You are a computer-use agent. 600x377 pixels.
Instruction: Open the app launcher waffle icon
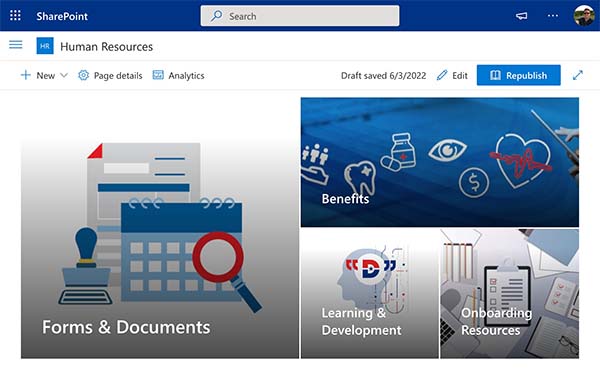click(15, 16)
